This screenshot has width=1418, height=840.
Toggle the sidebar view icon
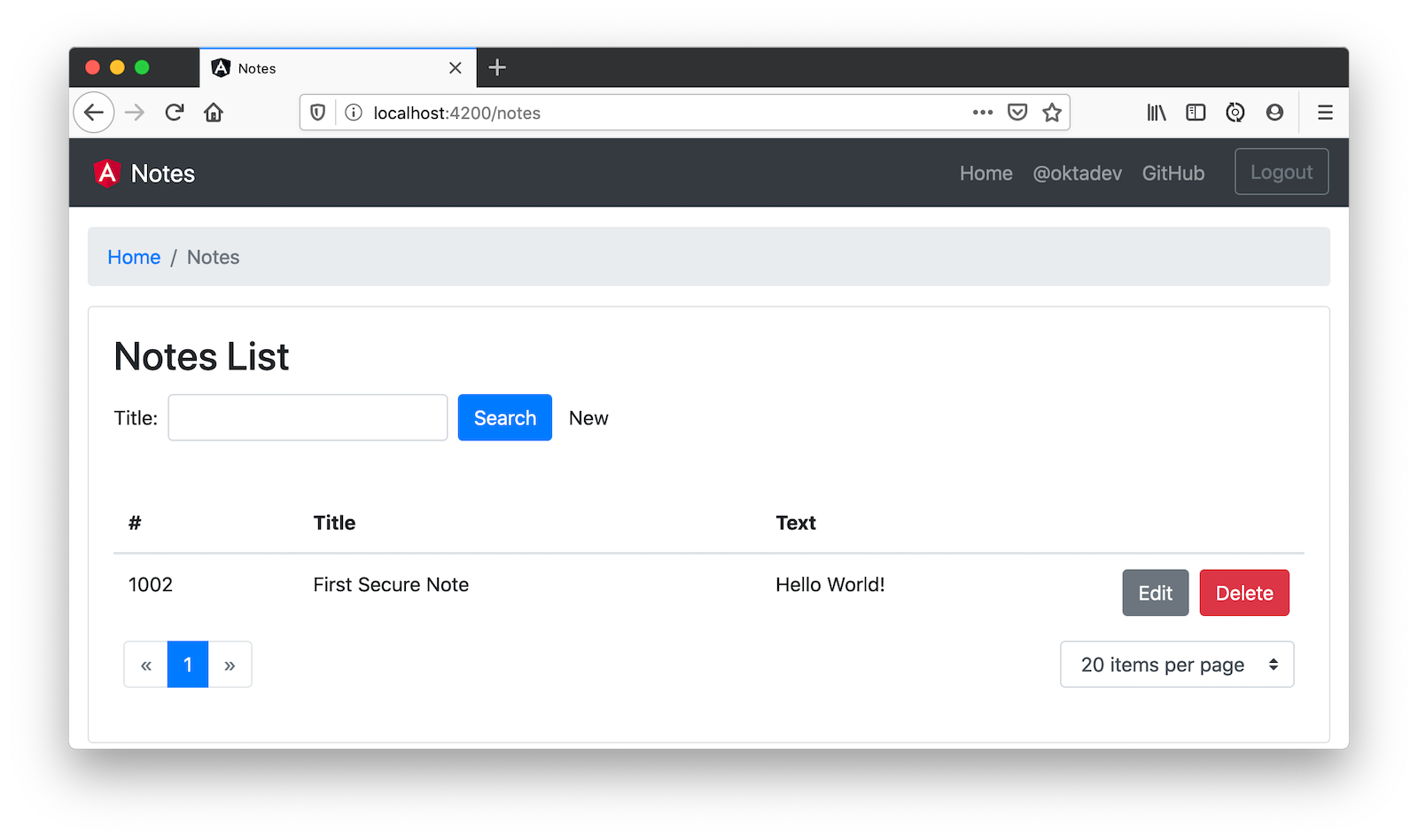pos(1196,113)
